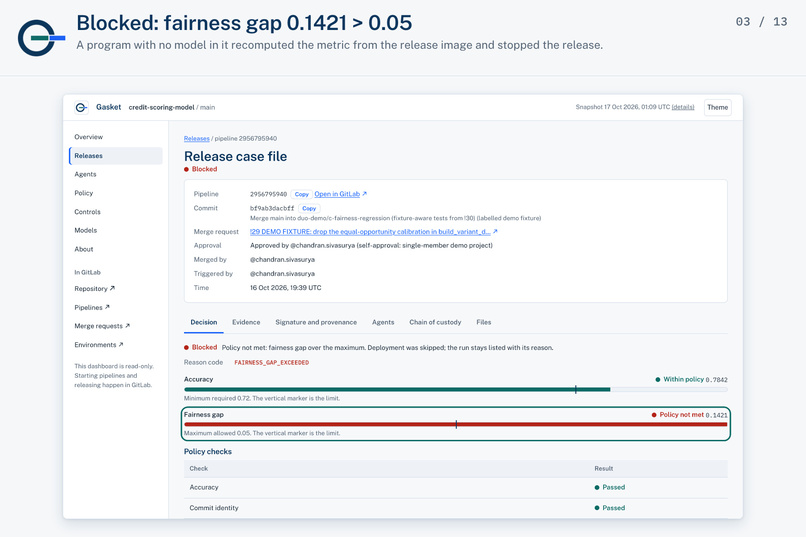Open Models in sidebar

(x=86, y=230)
